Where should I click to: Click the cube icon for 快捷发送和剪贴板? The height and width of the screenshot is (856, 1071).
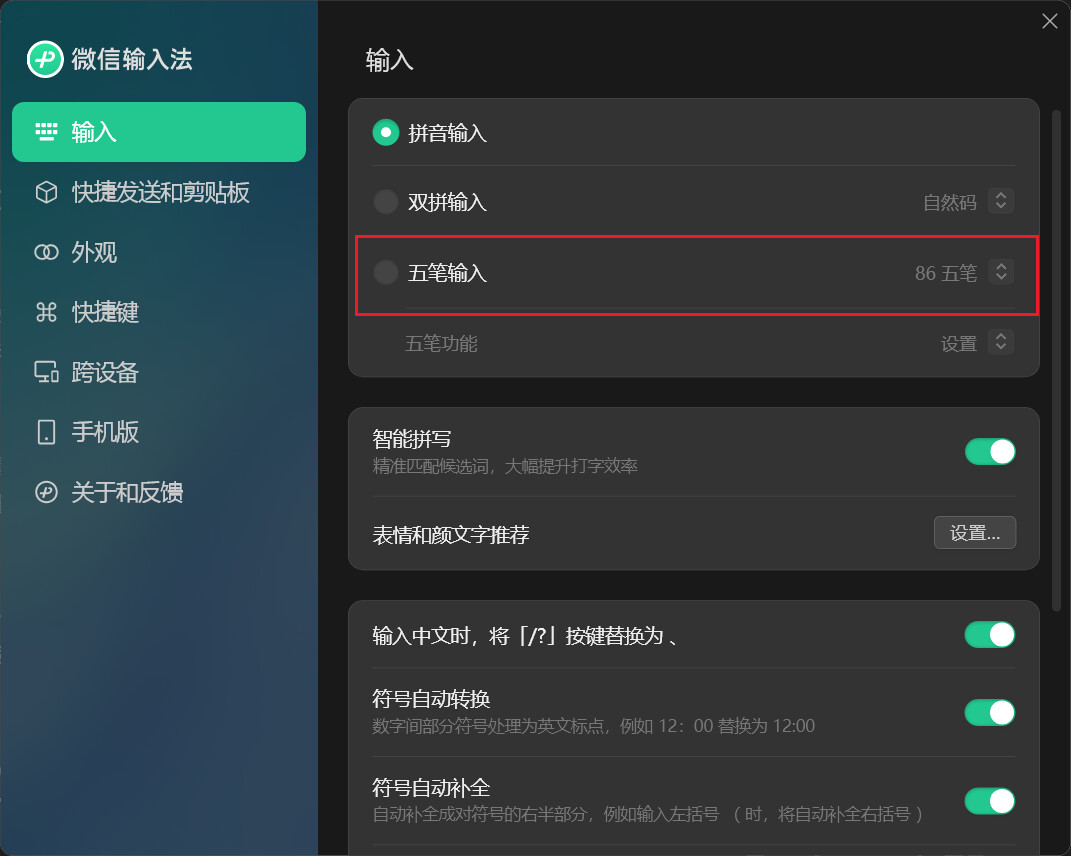click(46, 192)
